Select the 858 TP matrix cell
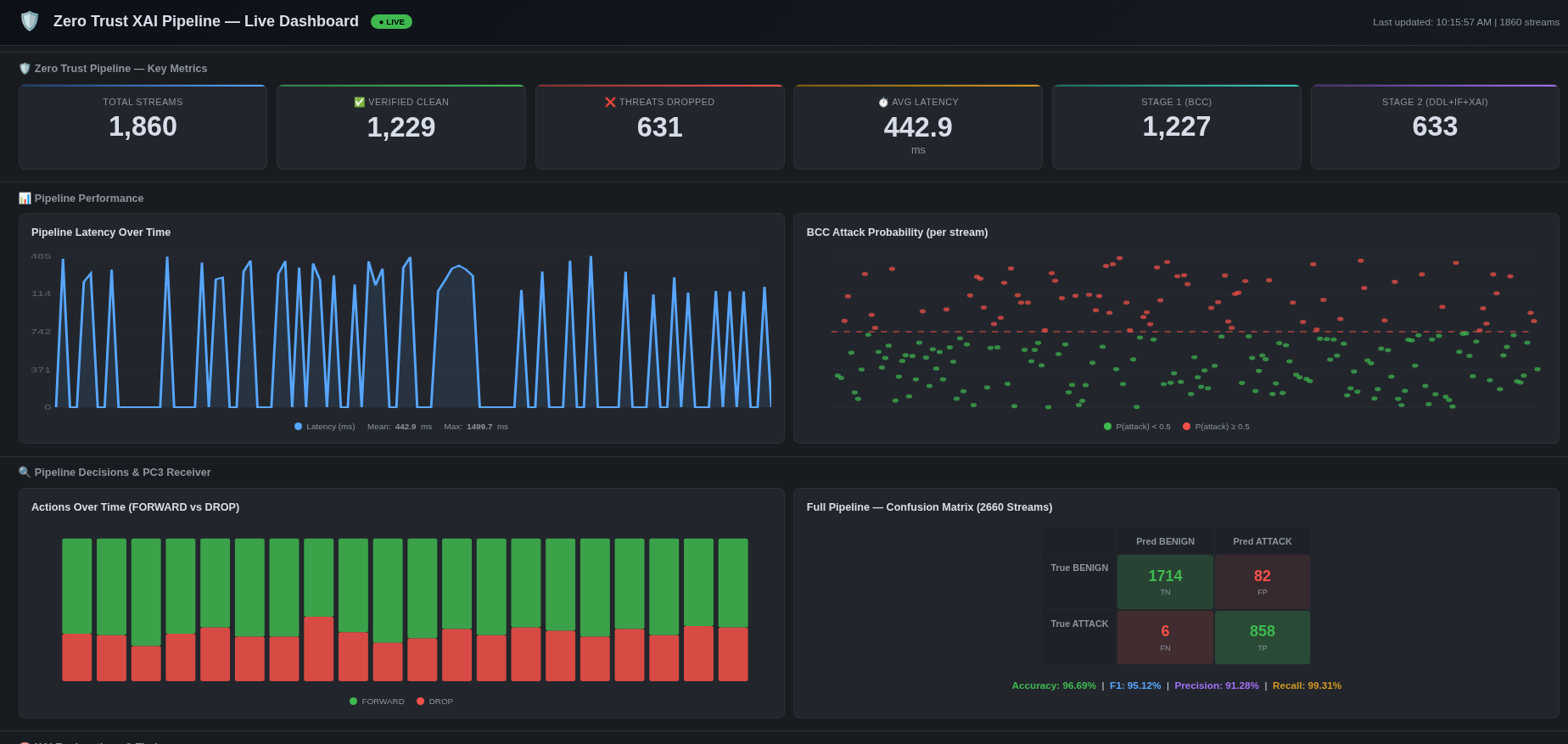1568x744 pixels. (x=1263, y=637)
